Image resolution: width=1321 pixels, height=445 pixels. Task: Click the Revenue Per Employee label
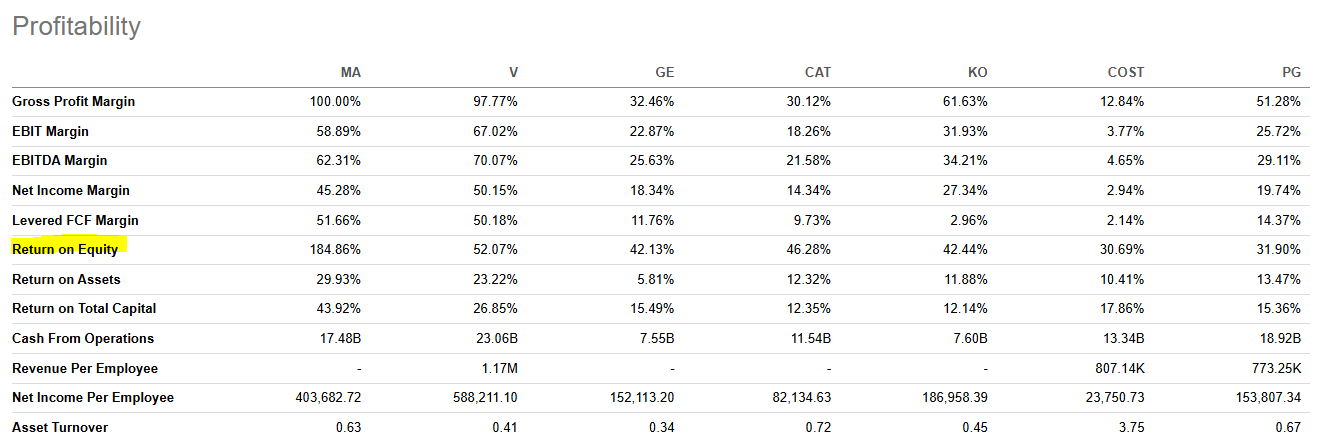(x=85, y=368)
